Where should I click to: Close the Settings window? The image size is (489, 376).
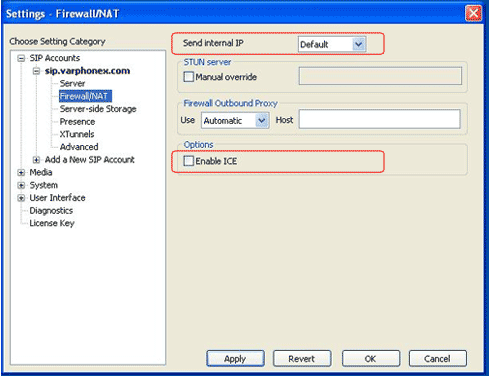(473, 14)
